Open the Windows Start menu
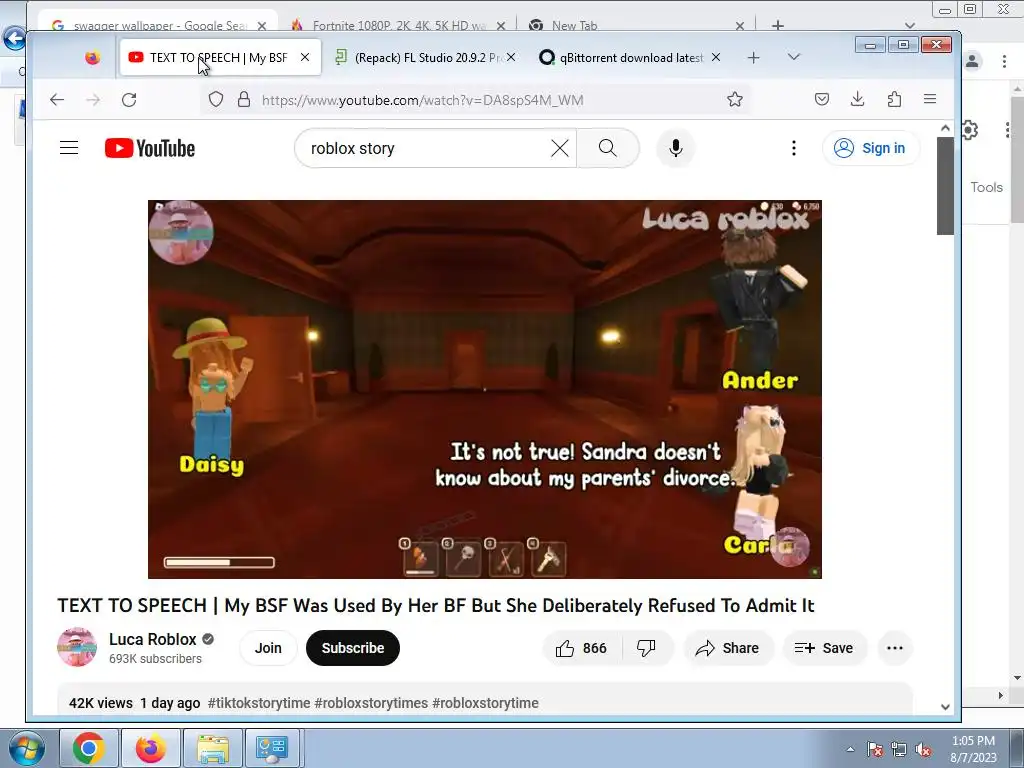Screen dimensions: 1024x768 (x=27, y=748)
